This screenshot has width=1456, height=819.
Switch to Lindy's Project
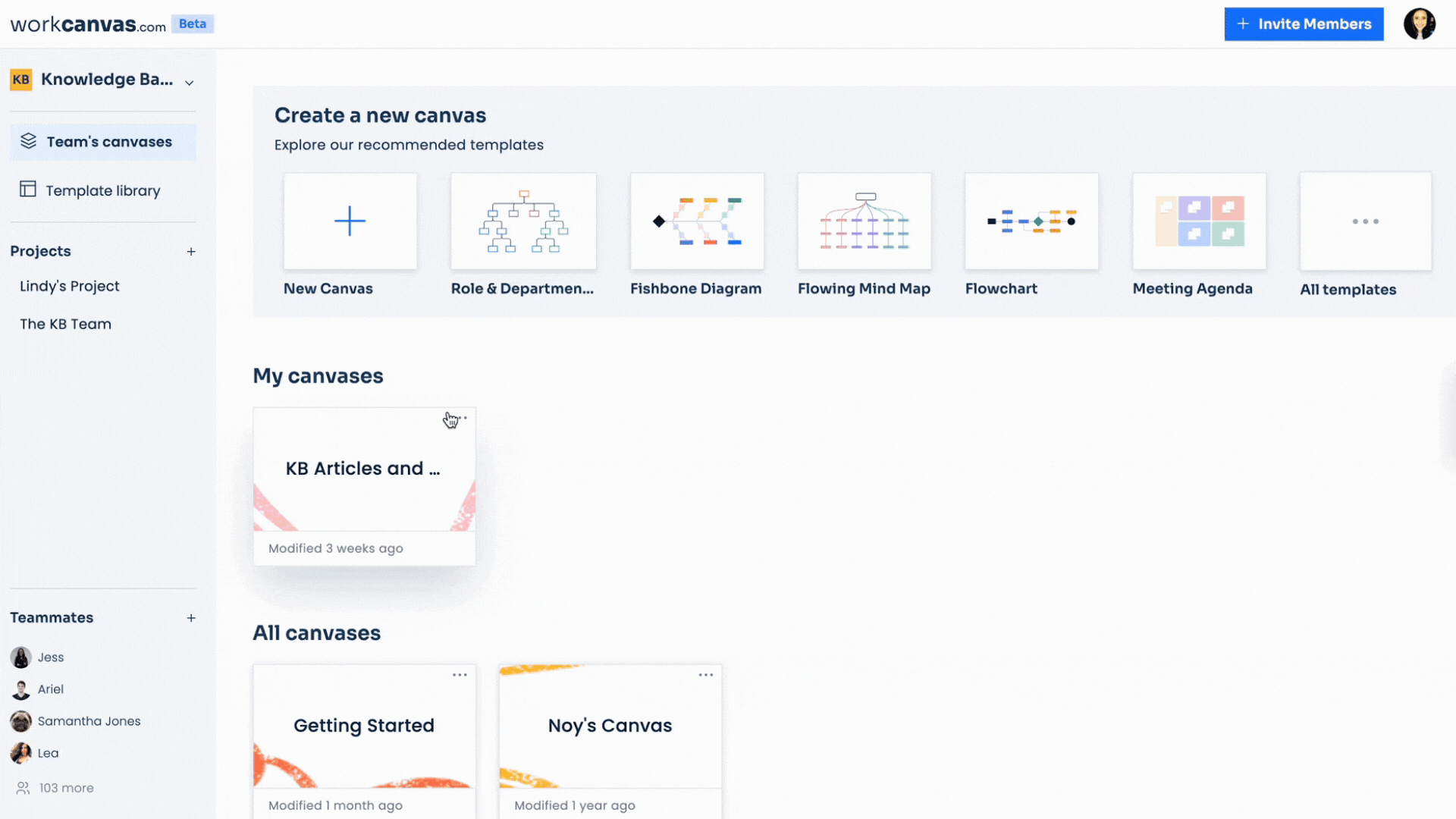pyautogui.click(x=70, y=286)
